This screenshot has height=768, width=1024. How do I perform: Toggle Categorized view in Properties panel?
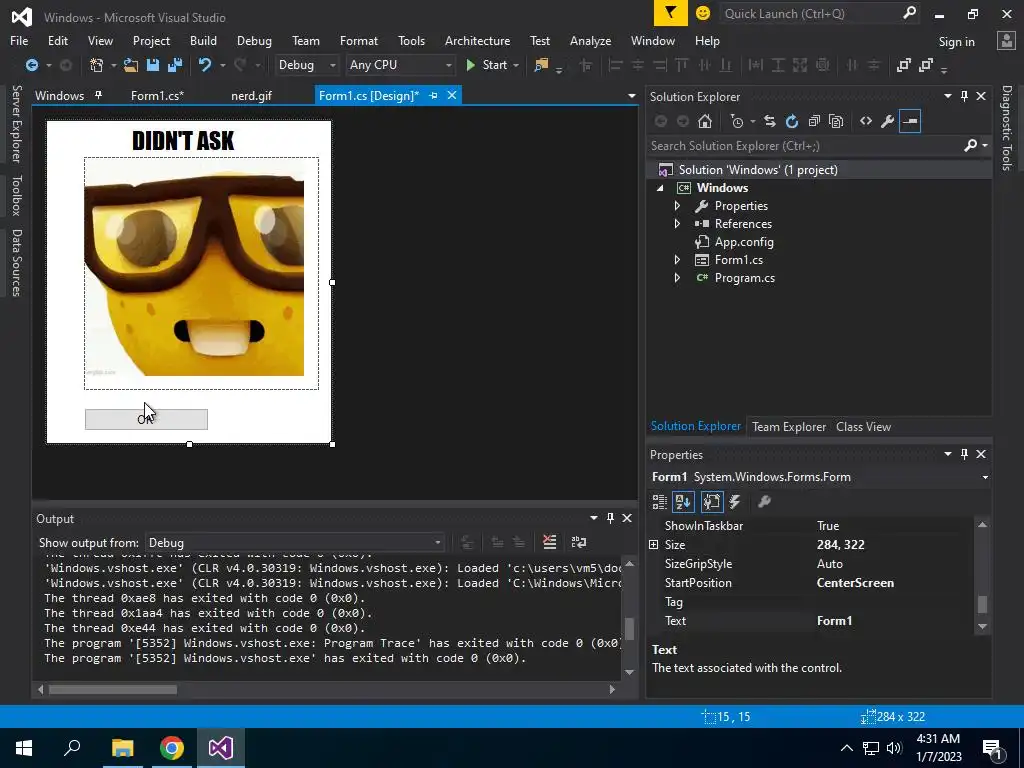pyautogui.click(x=660, y=502)
